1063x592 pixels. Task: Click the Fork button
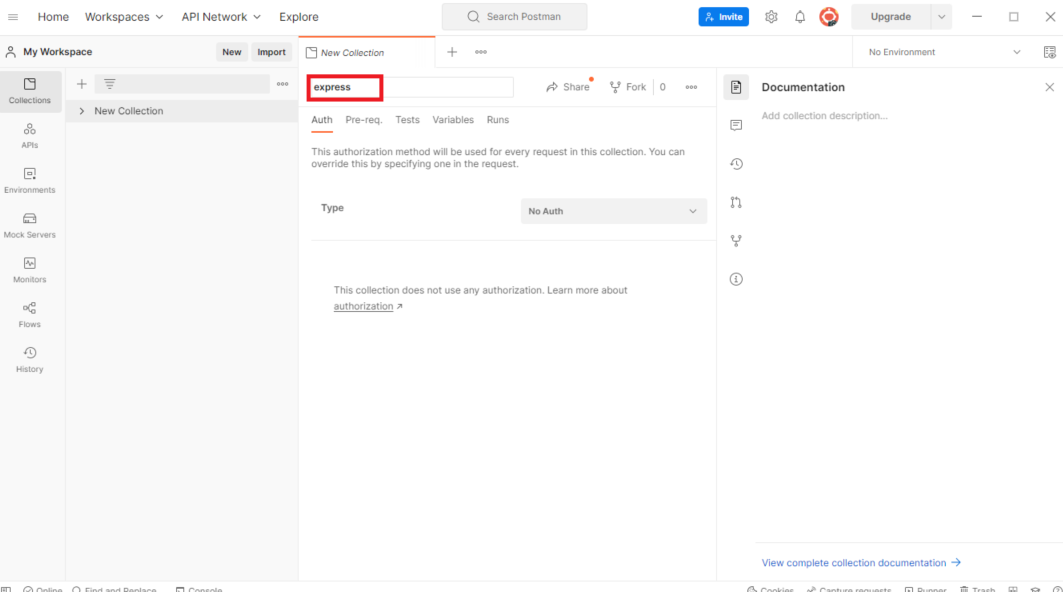pyautogui.click(x=628, y=87)
